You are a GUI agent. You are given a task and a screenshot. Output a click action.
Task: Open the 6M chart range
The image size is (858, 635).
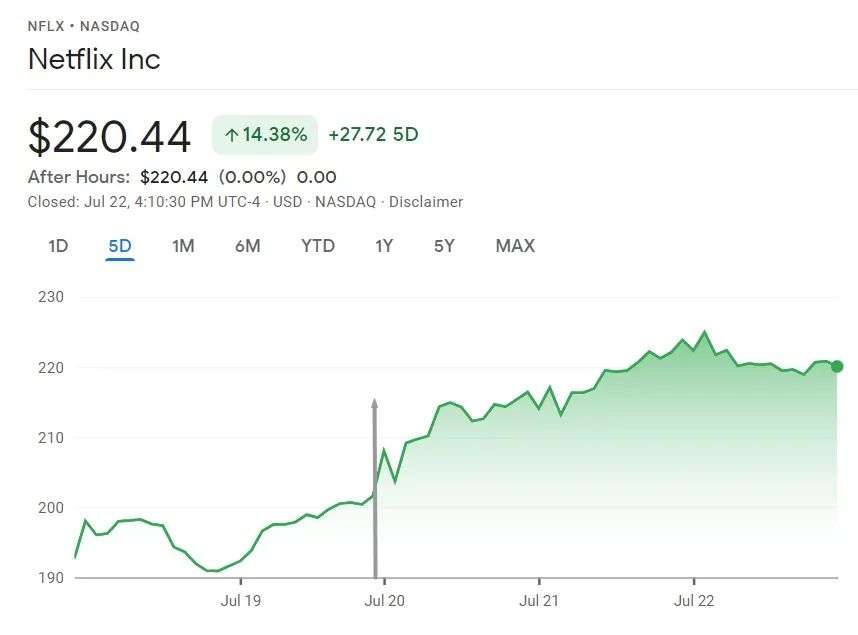pos(248,246)
